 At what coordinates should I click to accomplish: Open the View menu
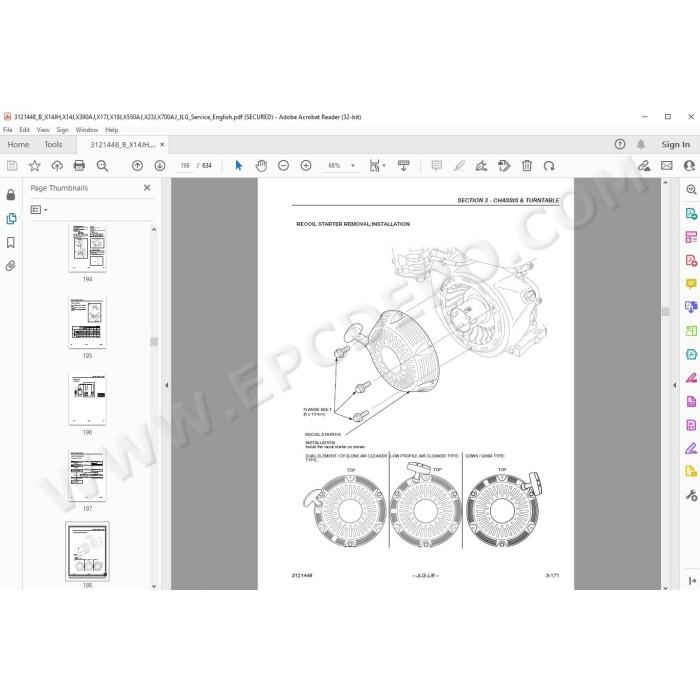pyautogui.click(x=43, y=130)
